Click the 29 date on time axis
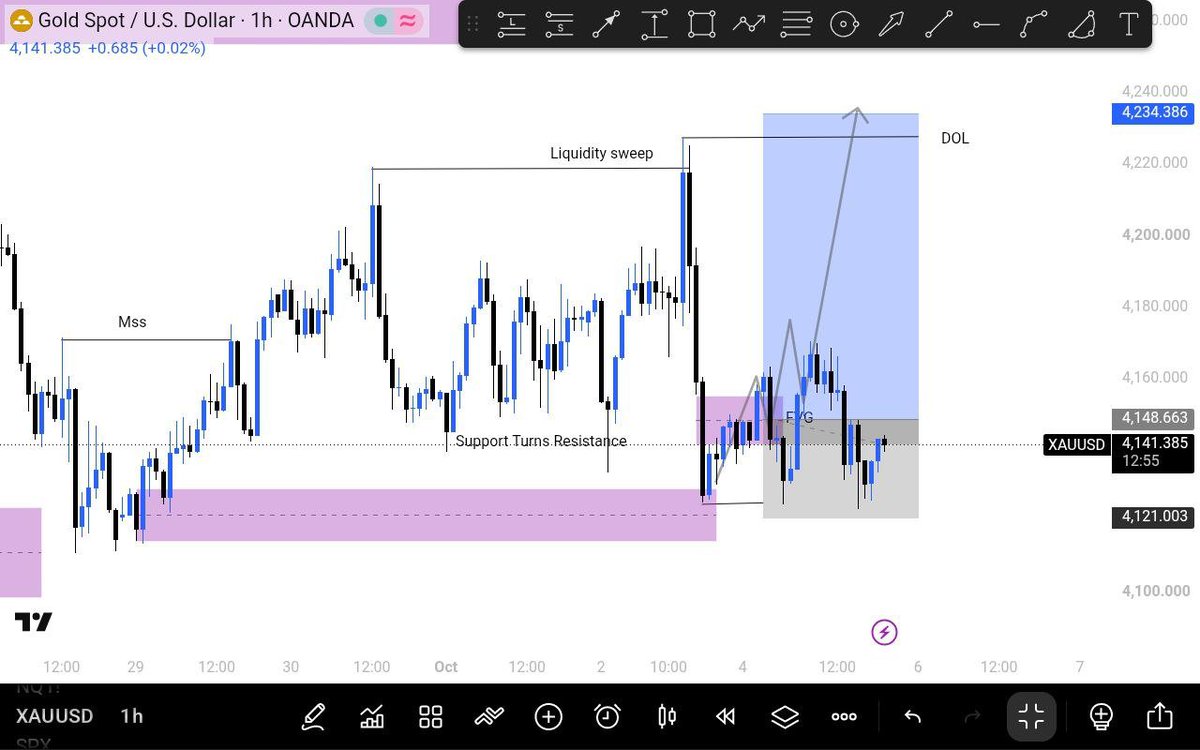Viewport: 1200px width, 750px height. 136,667
